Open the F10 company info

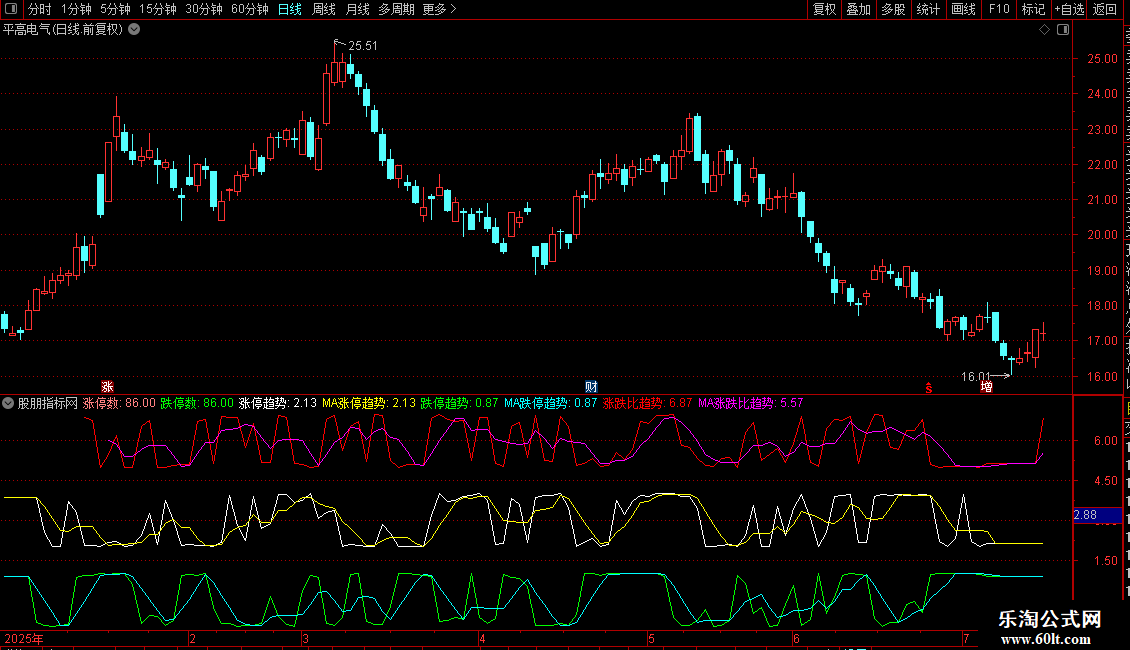[x=999, y=9]
